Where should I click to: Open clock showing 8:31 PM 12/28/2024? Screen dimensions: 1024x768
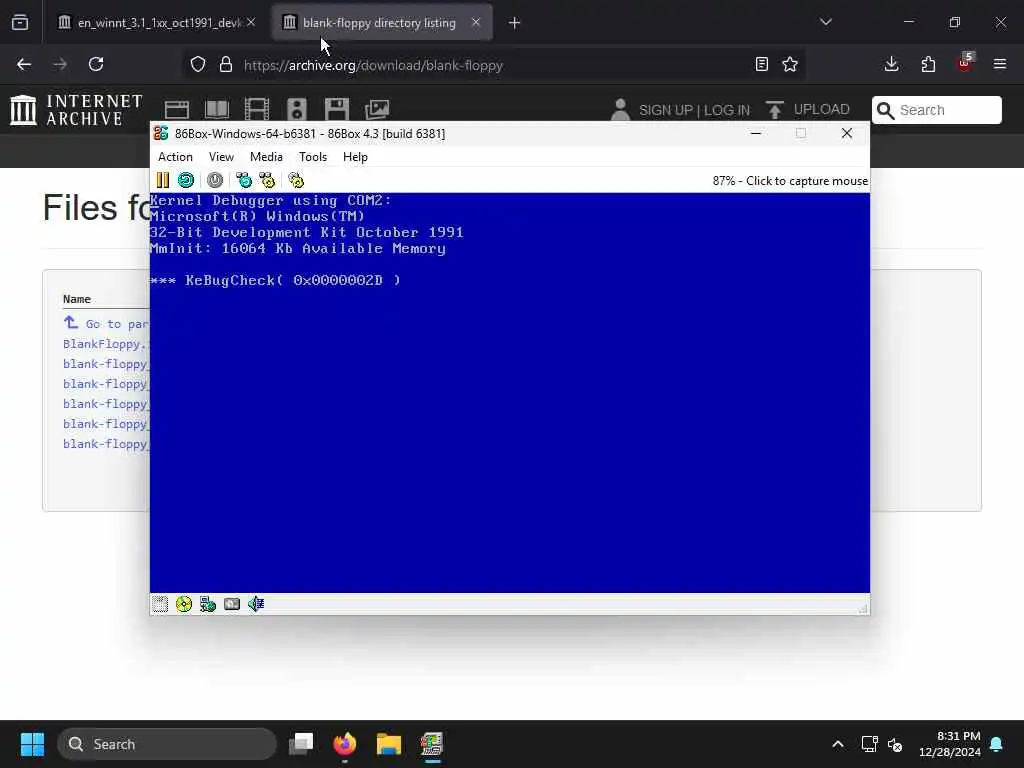(x=950, y=744)
